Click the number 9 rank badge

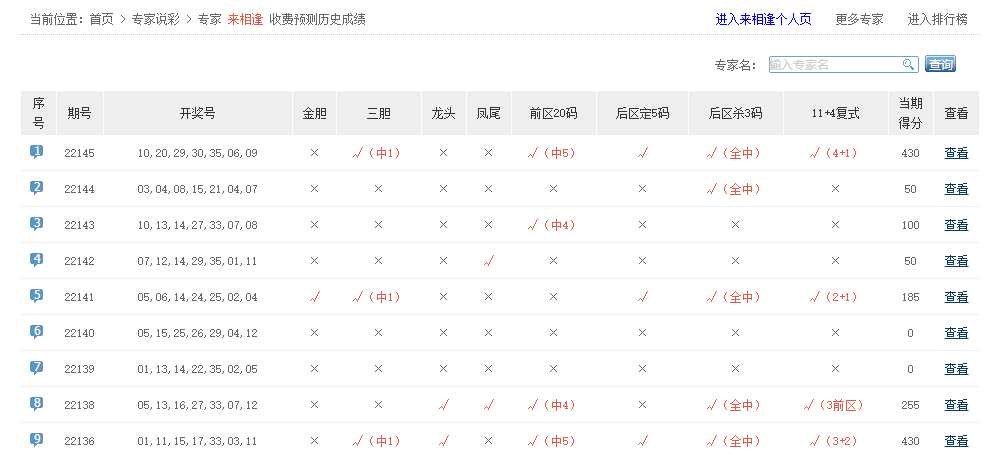coord(37,439)
